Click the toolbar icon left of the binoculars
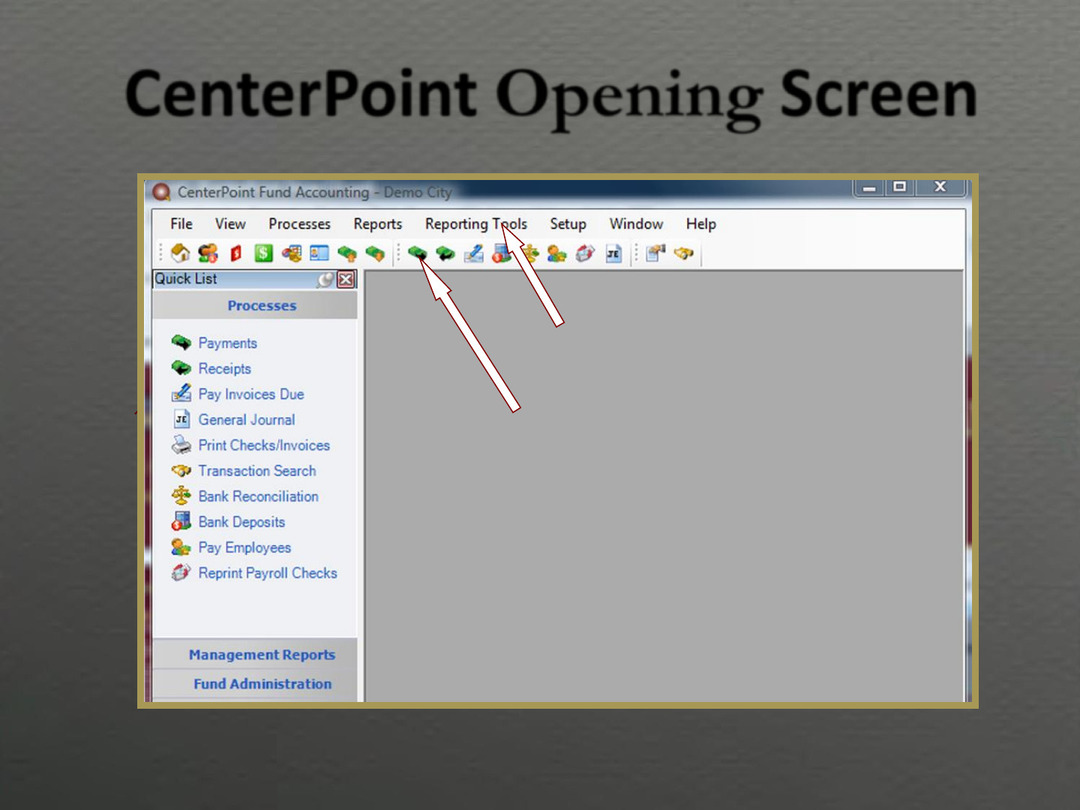Viewport: 1080px width, 810px height. pos(656,253)
